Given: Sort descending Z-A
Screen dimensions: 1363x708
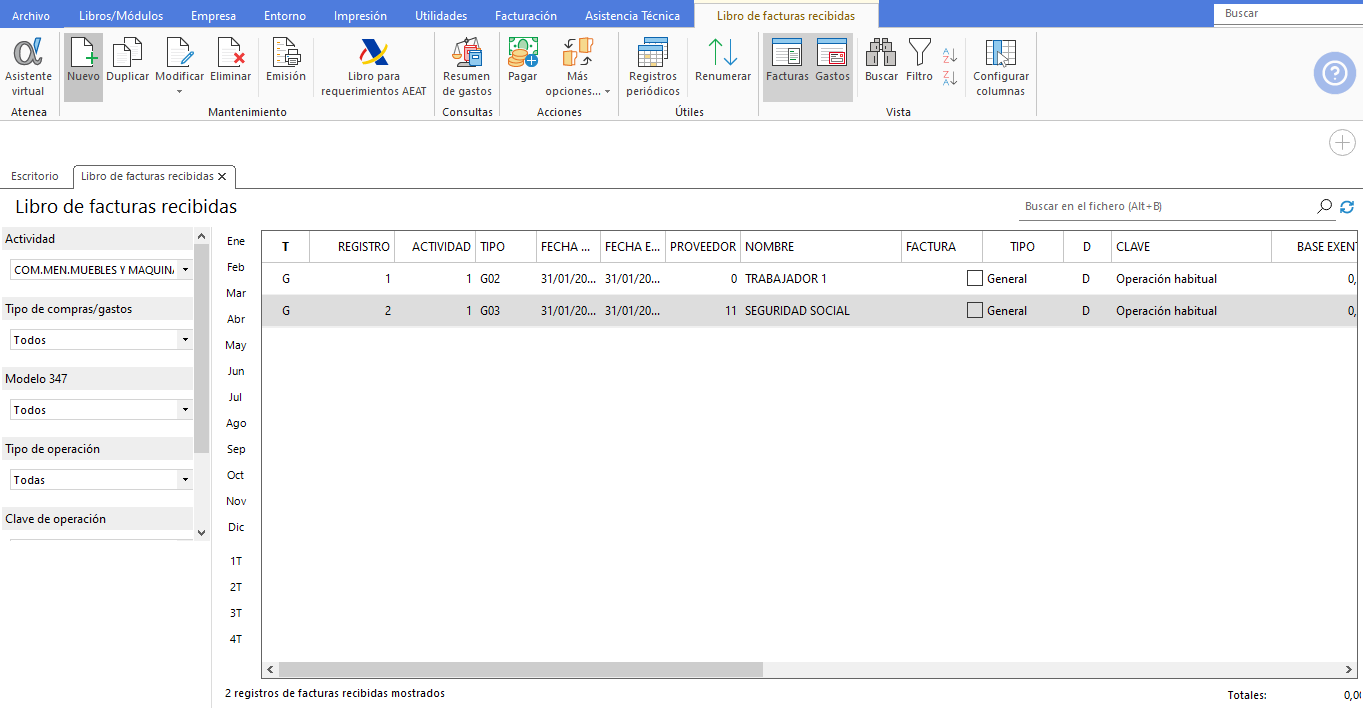Looking at the screenshot, I should coord(950,77).
